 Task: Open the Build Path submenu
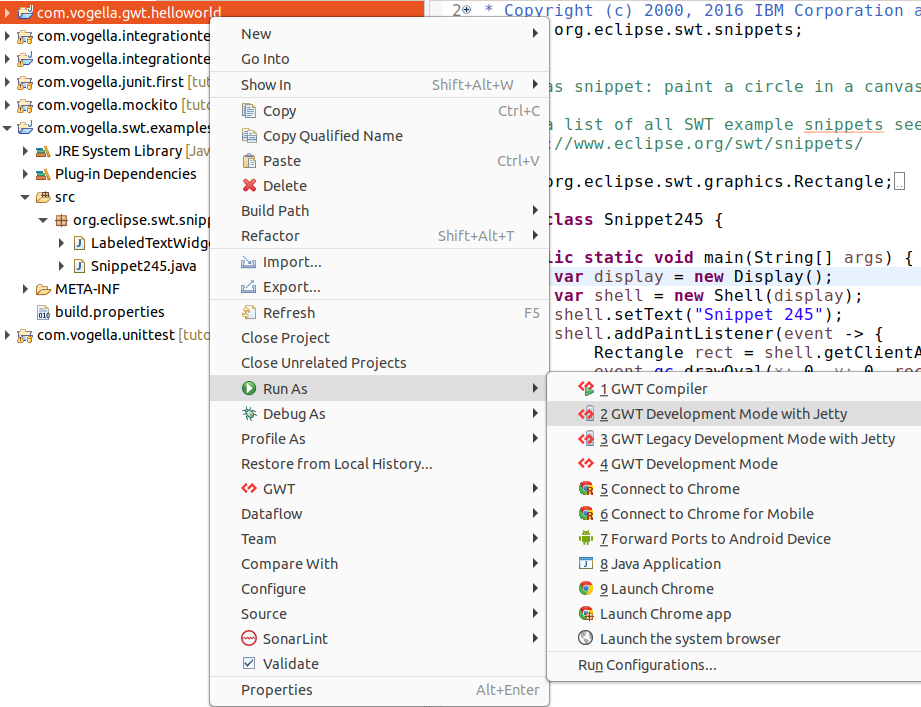(x=379, y=211)
